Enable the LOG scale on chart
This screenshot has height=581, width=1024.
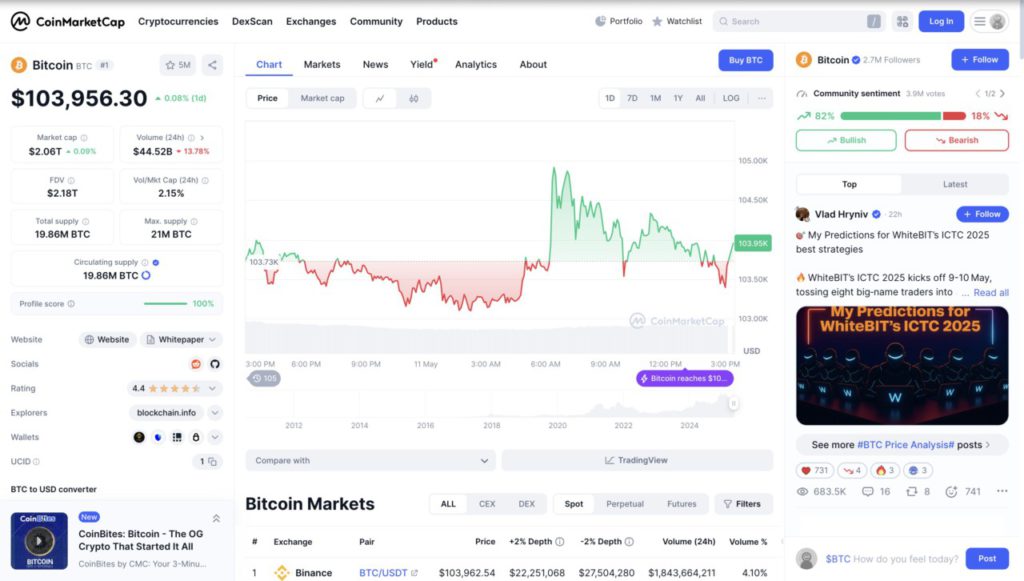coord(731,99)
